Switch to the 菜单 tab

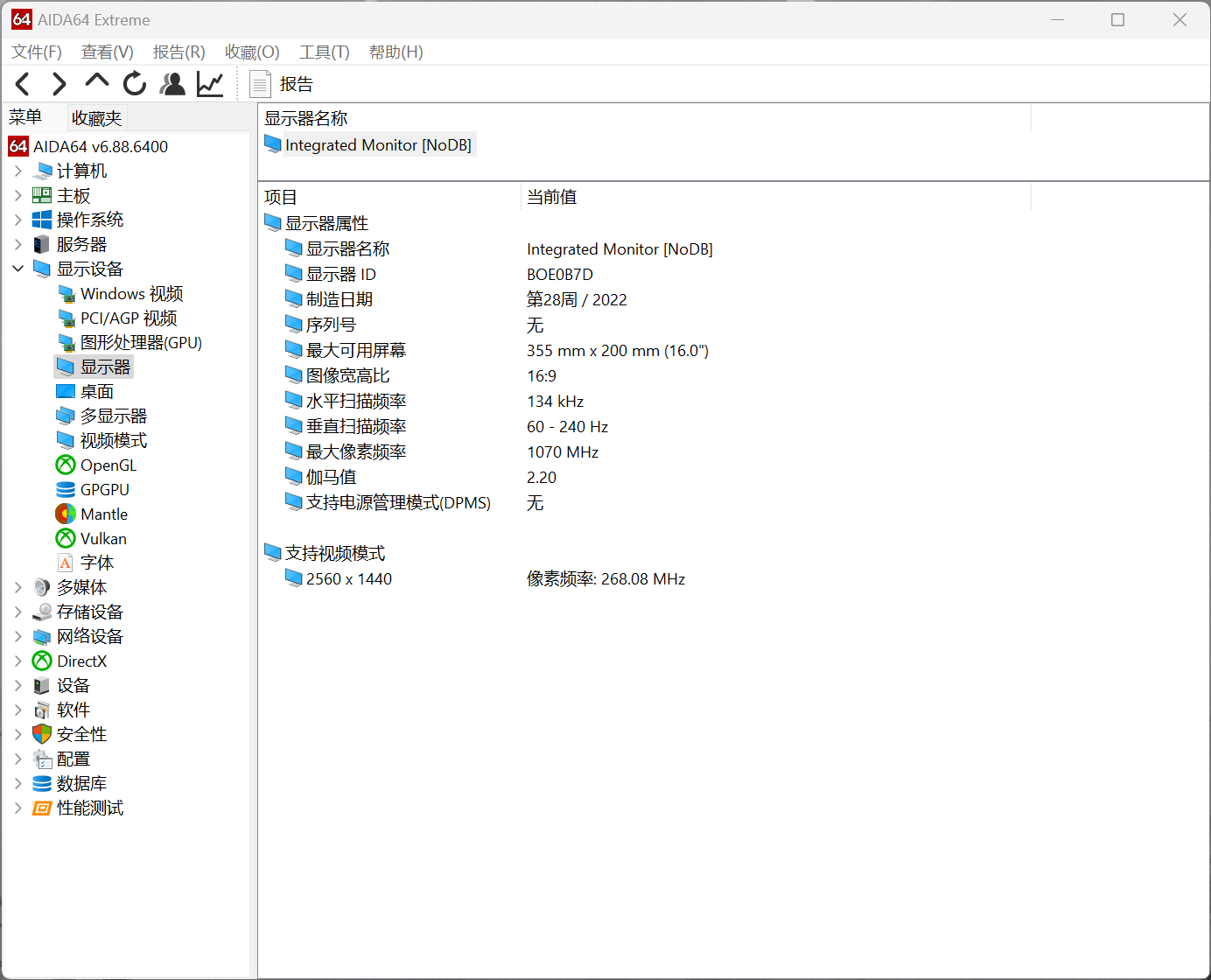pyautogui.click(x=25, y=117)
